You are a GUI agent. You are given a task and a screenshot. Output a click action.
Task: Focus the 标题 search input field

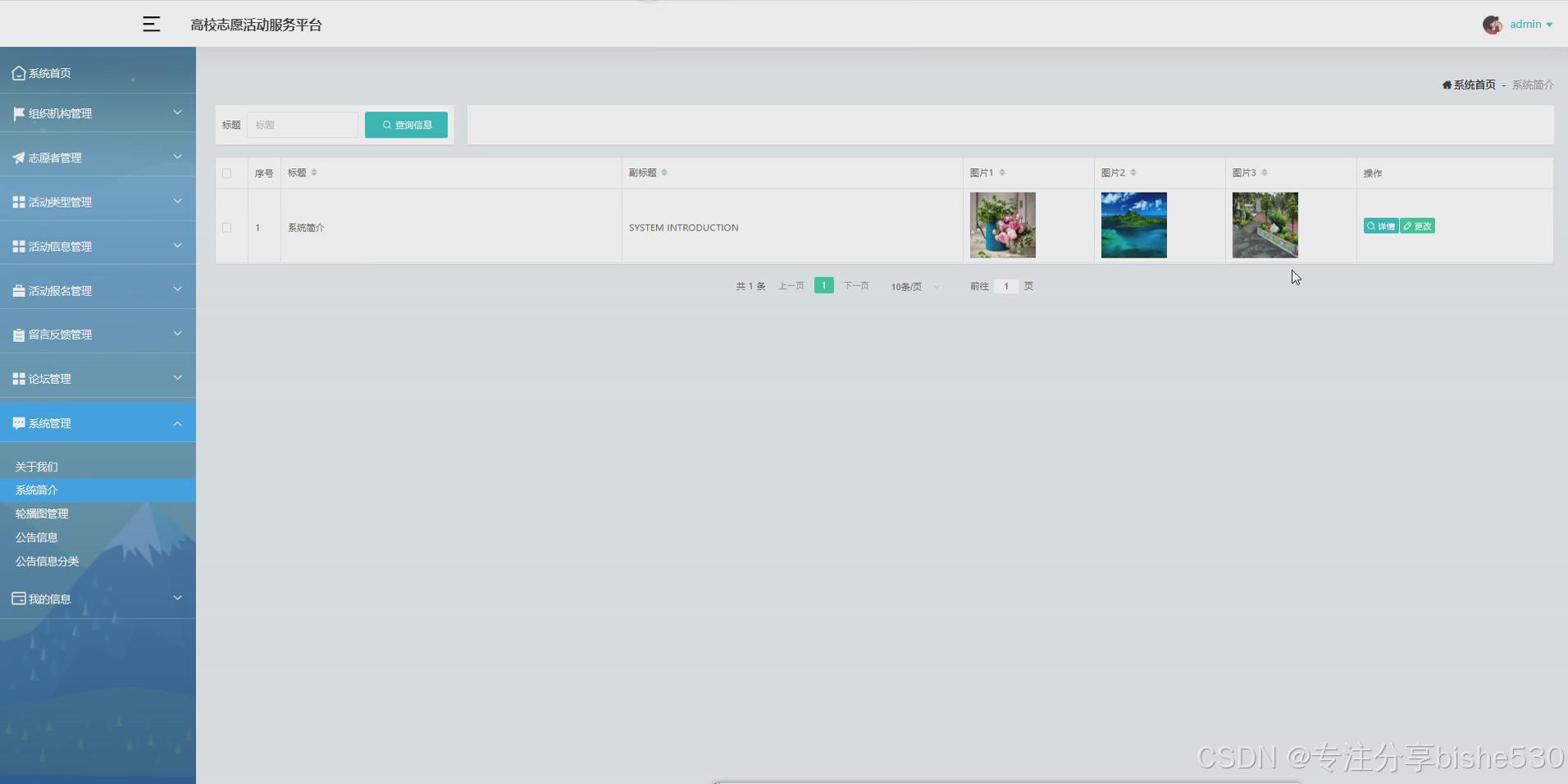click(x=303, y=125)
